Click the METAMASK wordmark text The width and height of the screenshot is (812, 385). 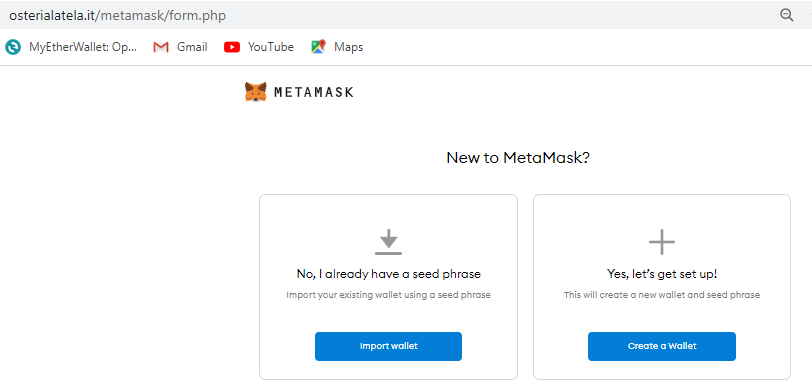[313, 93]
